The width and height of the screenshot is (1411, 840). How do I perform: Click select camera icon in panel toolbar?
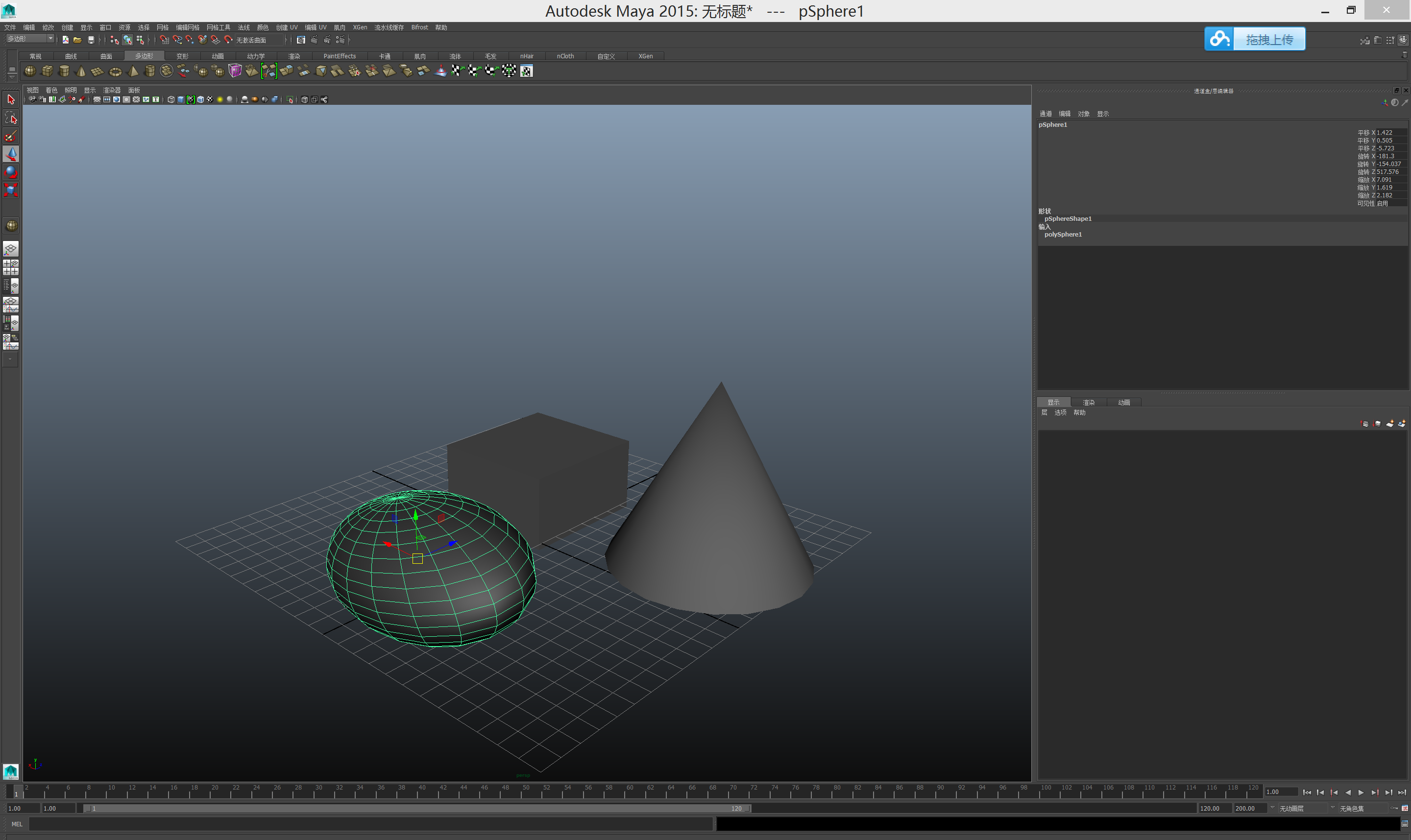[x=32, y=99]
